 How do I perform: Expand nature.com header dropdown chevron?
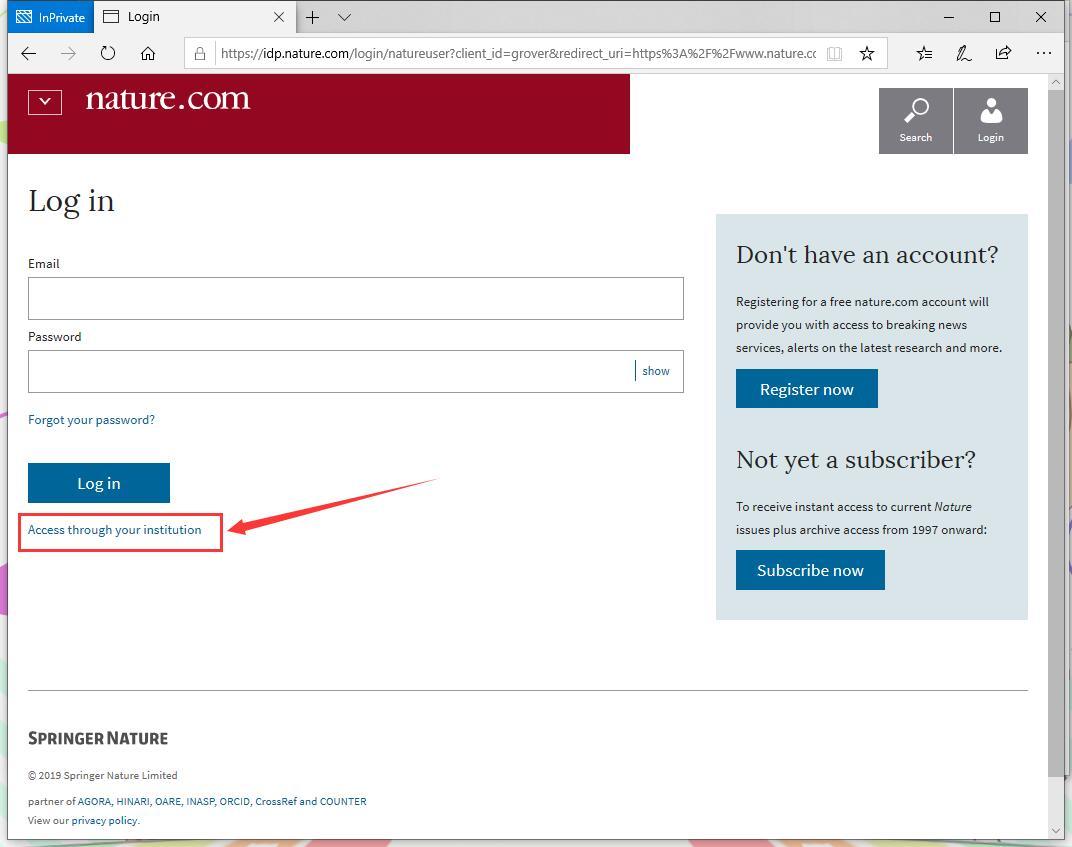pyautogui.click(x=45, y=102)
